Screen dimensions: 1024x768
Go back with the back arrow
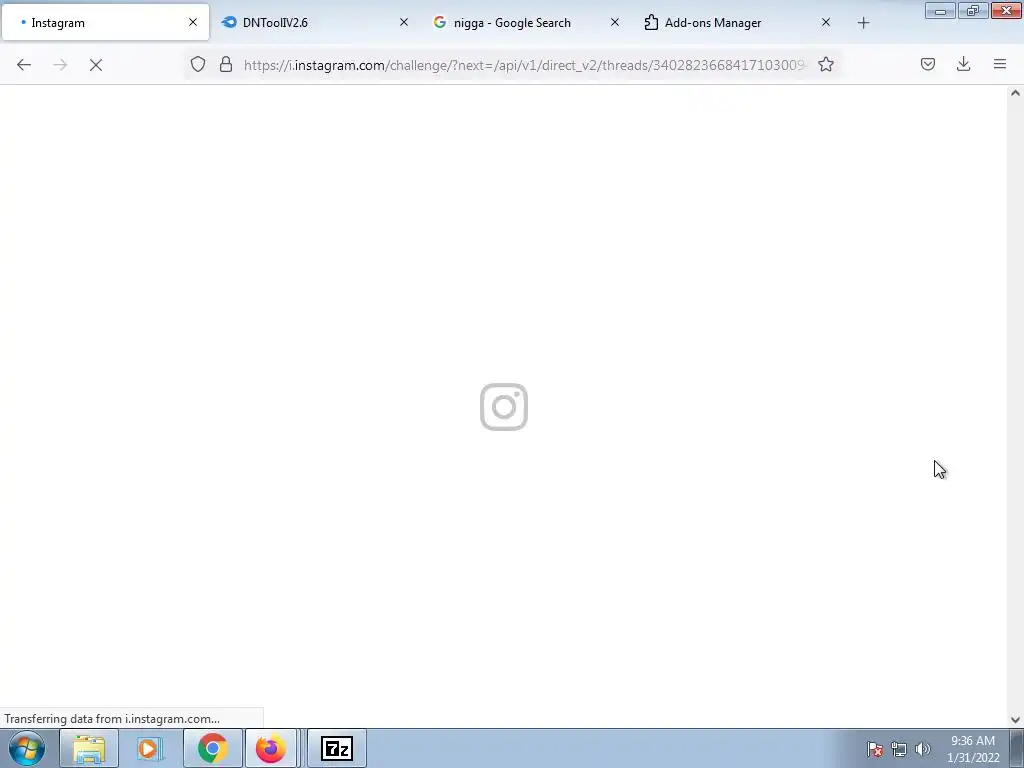point(24,64)
